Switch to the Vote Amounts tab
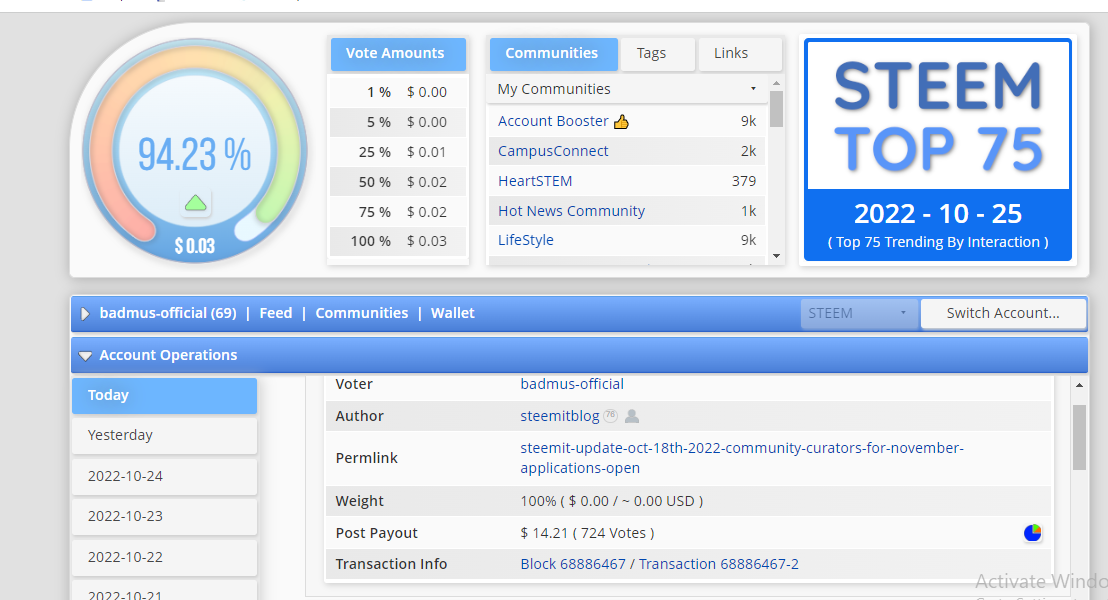 pos(398,54)
